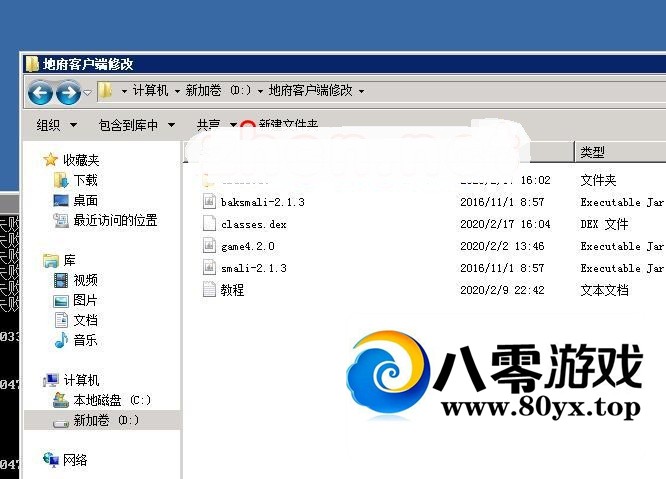The height and width of the screenshot is (479, 666).
Task: Click the 桌面 desktop icon
Action: (61, 200)
